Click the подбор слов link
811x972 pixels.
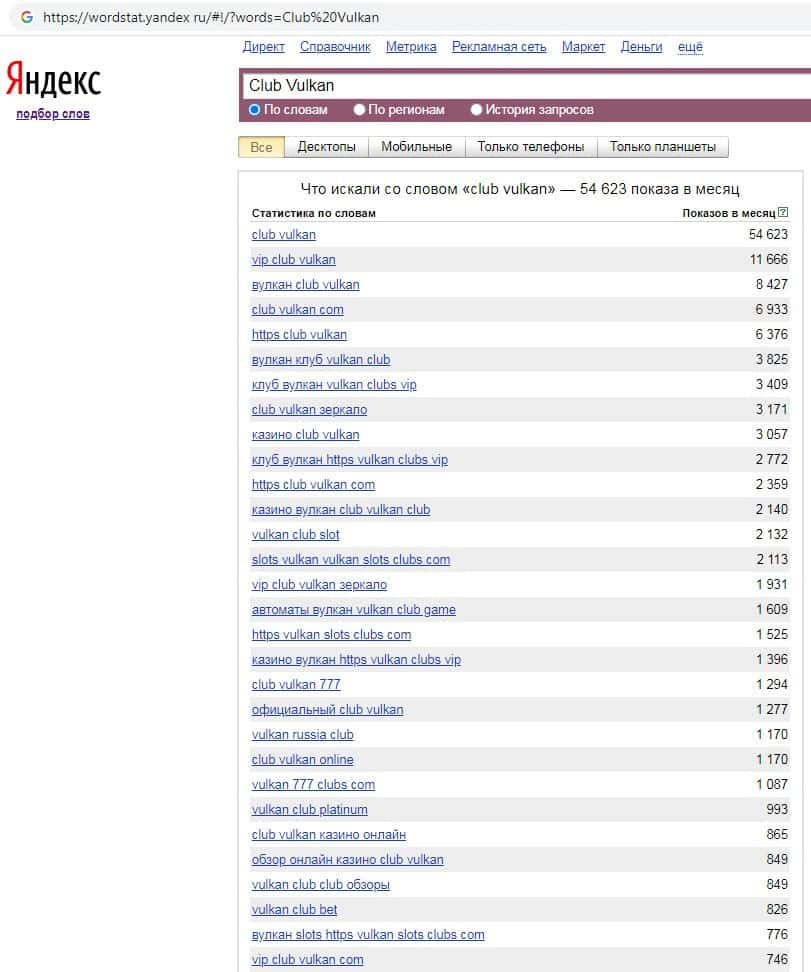click(53, 113)
